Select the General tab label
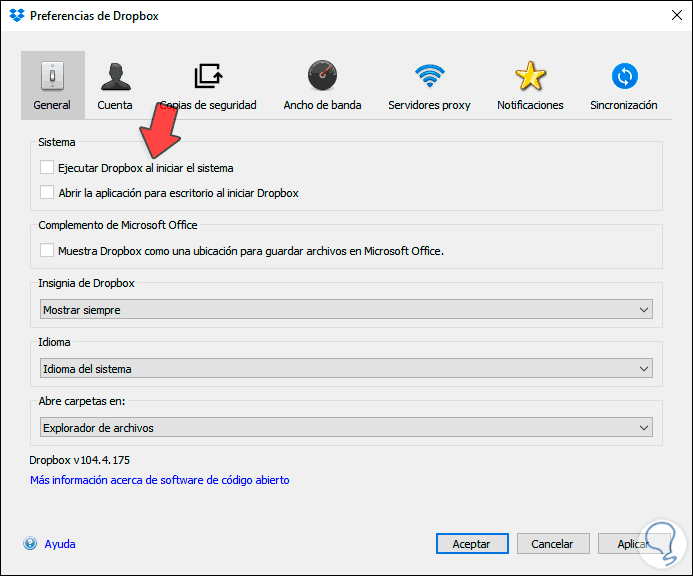 52,105
